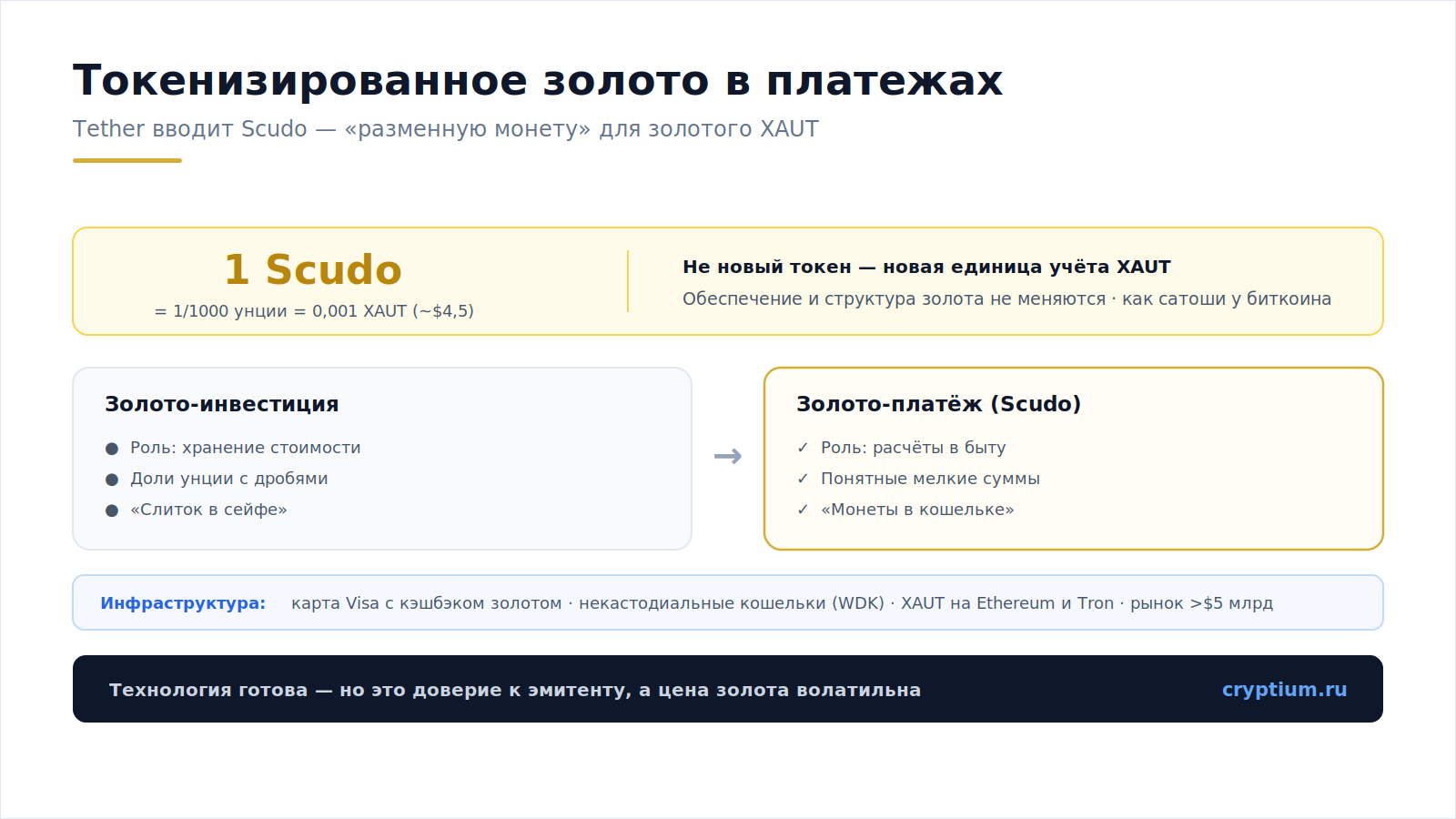
Task: Click "Не новый токен — новая единица учёта XAUT"
Action: click(926, 267)
